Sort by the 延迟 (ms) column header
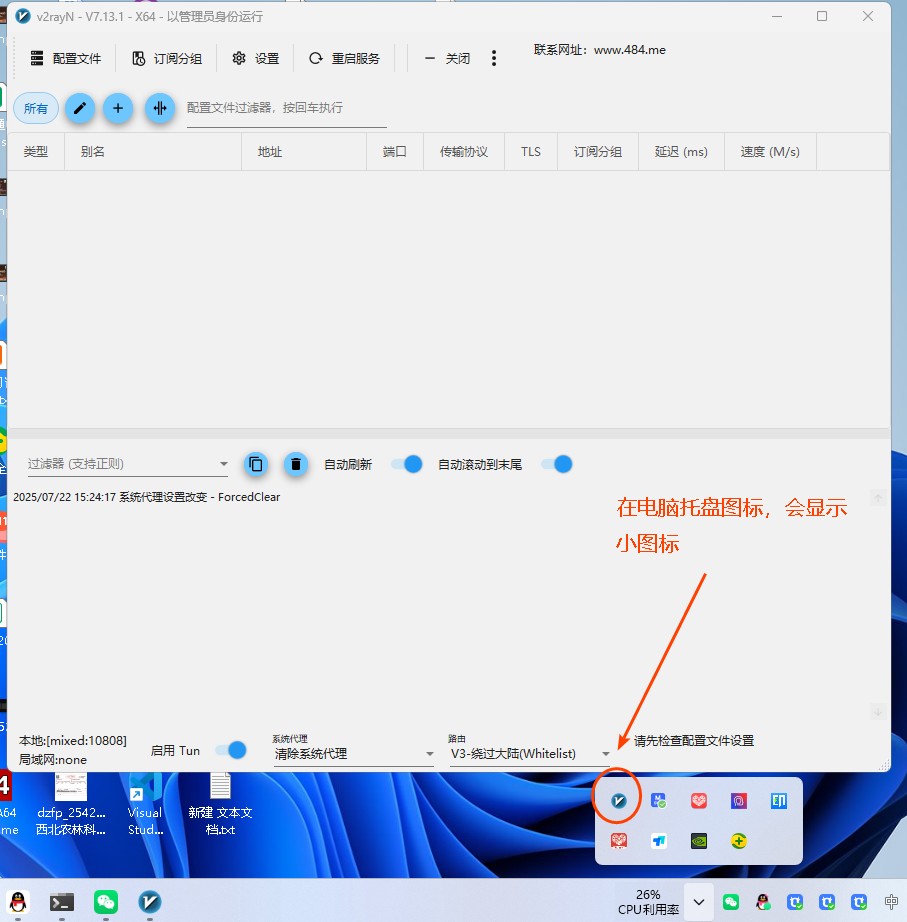Screen dimensions: 907x922 [x=681, y=152]
